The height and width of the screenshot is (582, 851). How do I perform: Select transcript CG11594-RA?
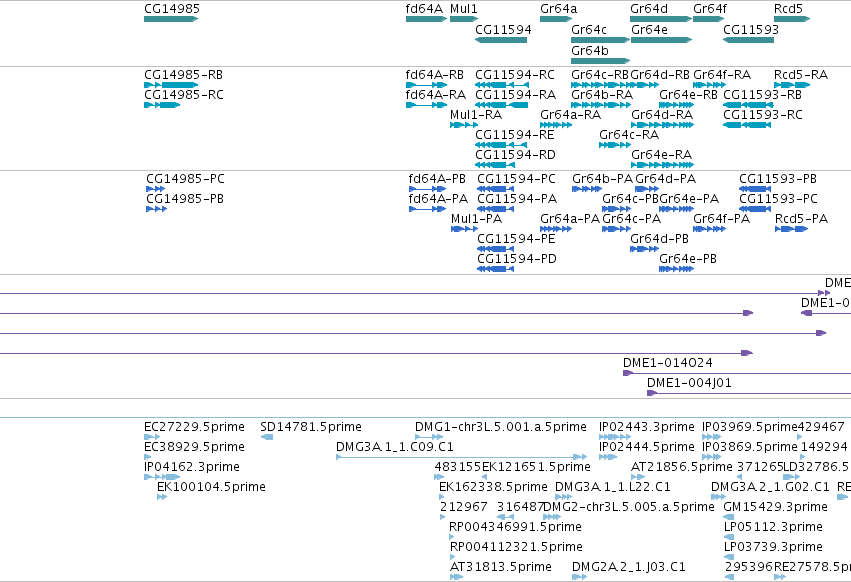pos(501,105)
